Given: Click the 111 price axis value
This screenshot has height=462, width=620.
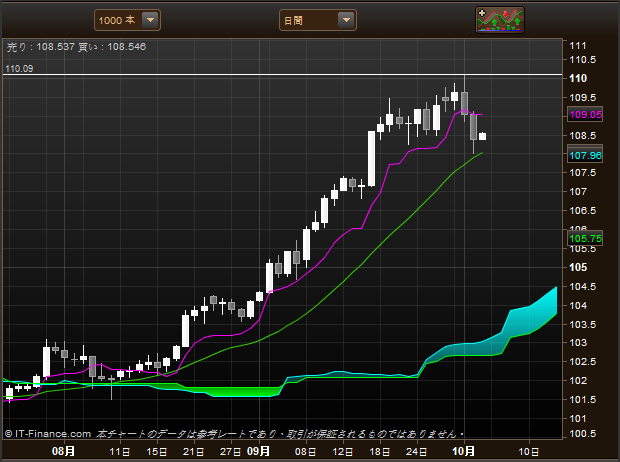Looking at the screenshot, I should click(x=578, y=46).
